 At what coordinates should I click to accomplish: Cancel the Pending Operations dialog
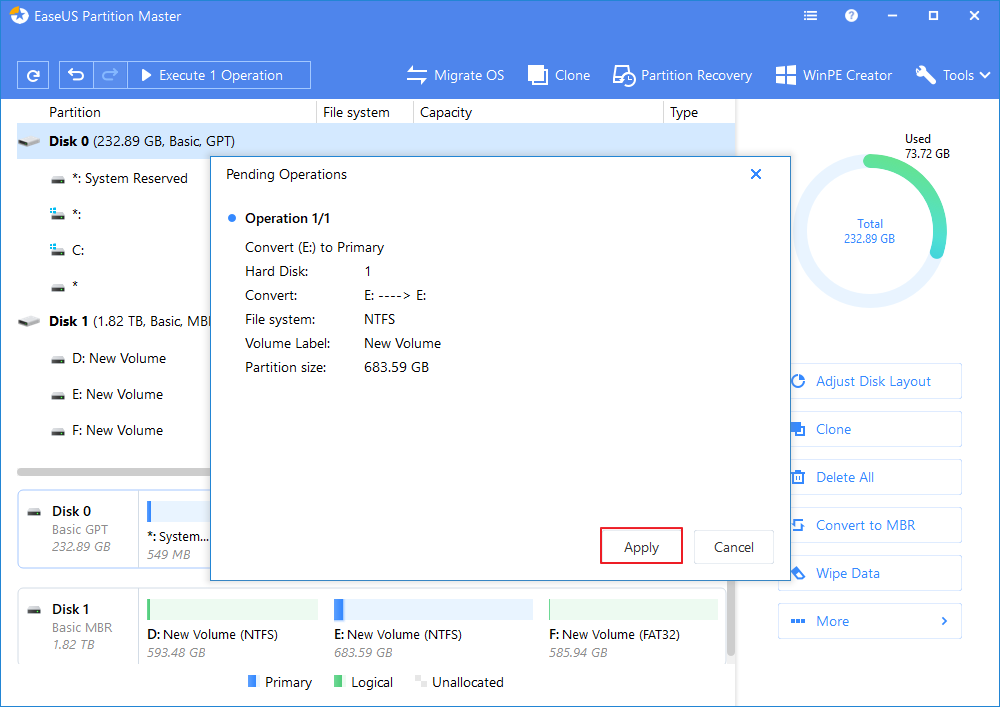coord(733,547)
